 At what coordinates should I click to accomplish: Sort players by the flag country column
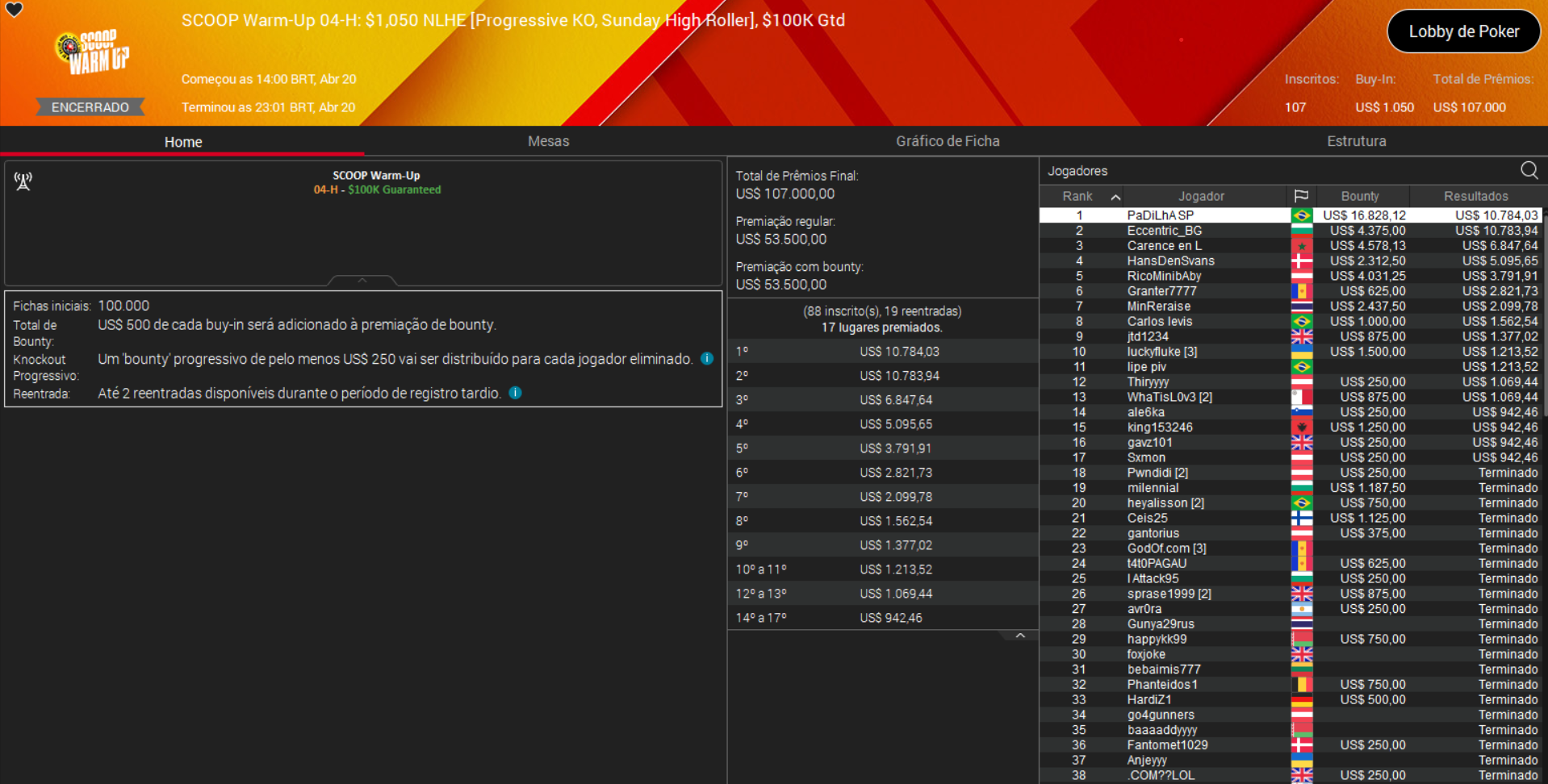click(1301, 196)
